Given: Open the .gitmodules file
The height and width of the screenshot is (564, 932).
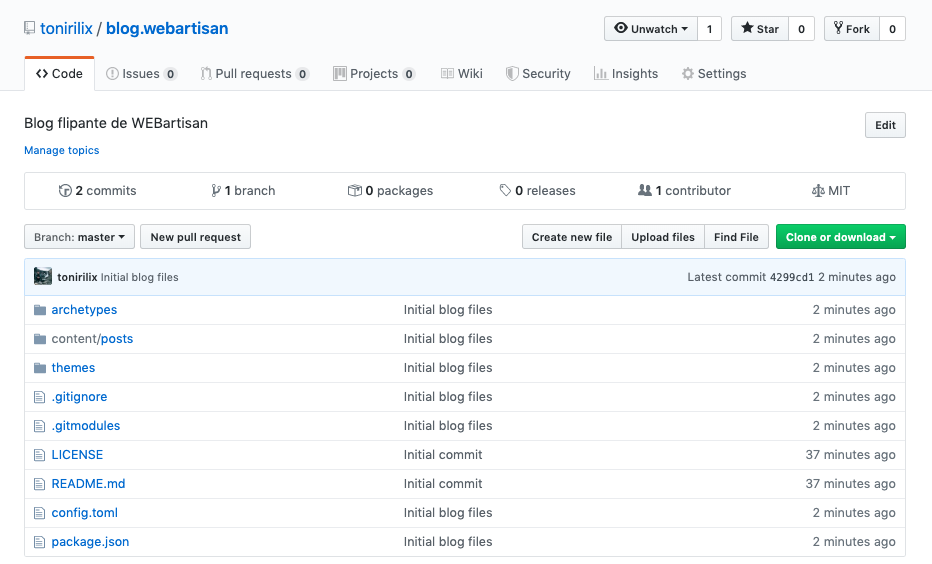Looking at the screenshot, I should (86, 426).
